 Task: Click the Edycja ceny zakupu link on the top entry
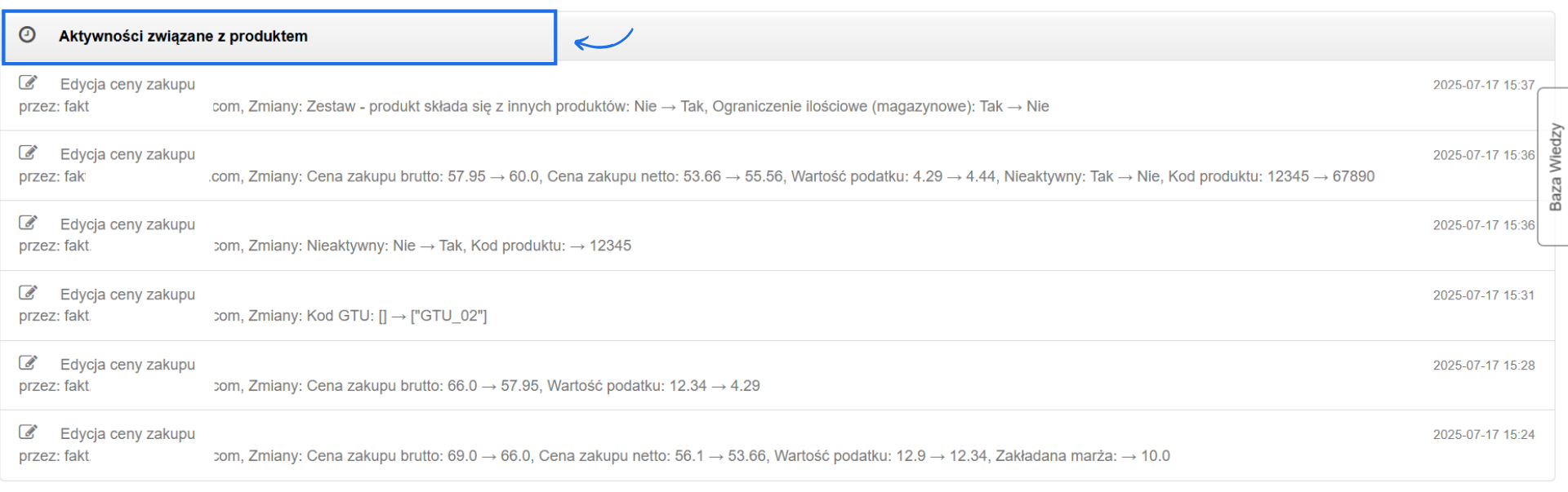(x=127, y=84)
